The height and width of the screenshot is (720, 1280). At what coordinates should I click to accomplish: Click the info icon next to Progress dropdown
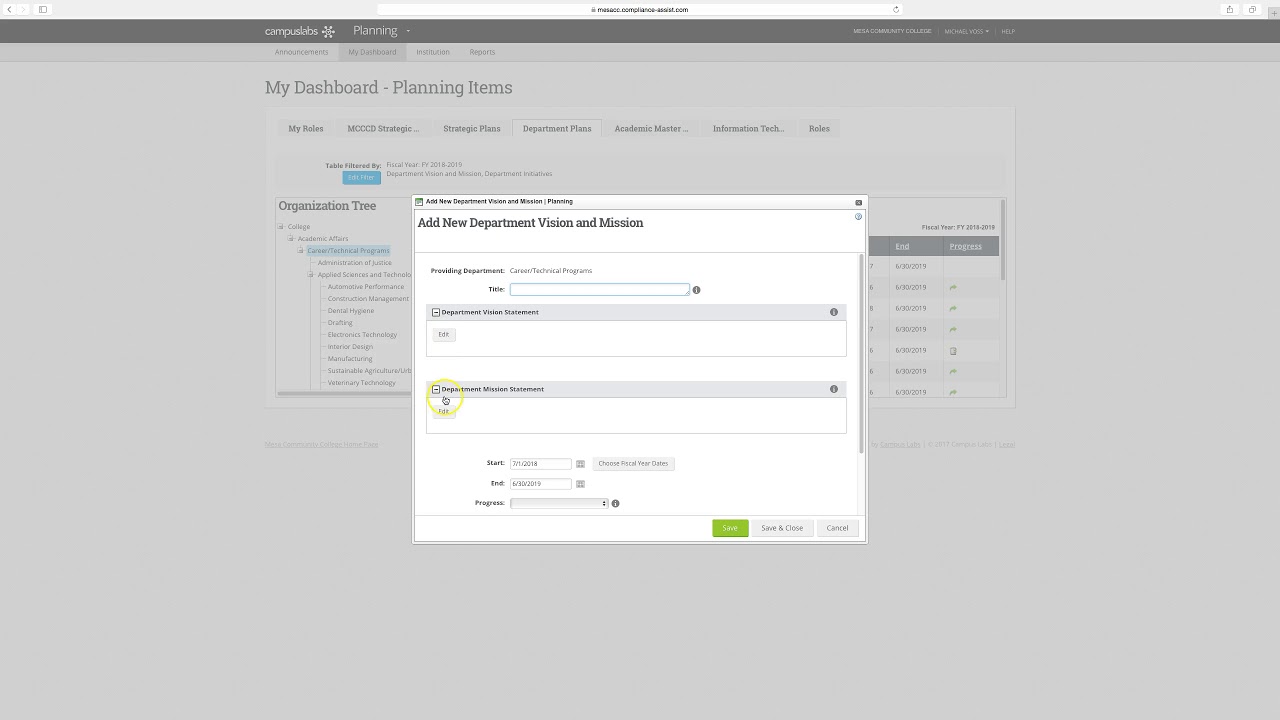coord(615,503)
